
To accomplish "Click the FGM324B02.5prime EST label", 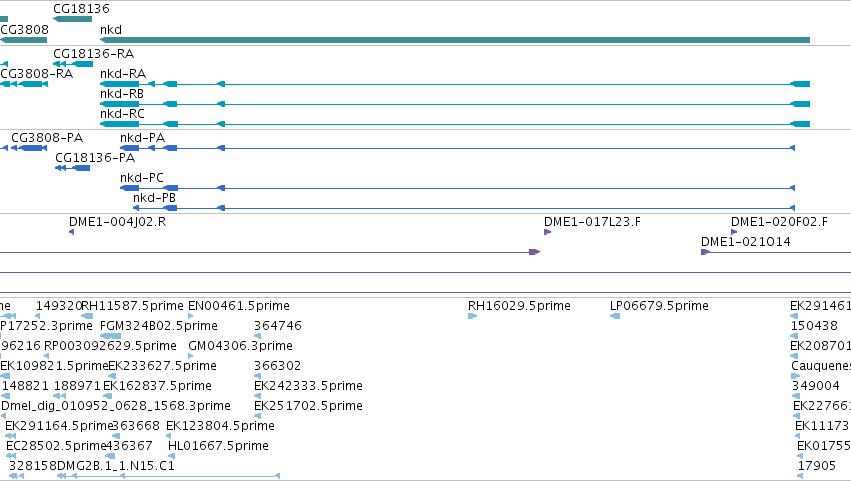I will [158, 326].
